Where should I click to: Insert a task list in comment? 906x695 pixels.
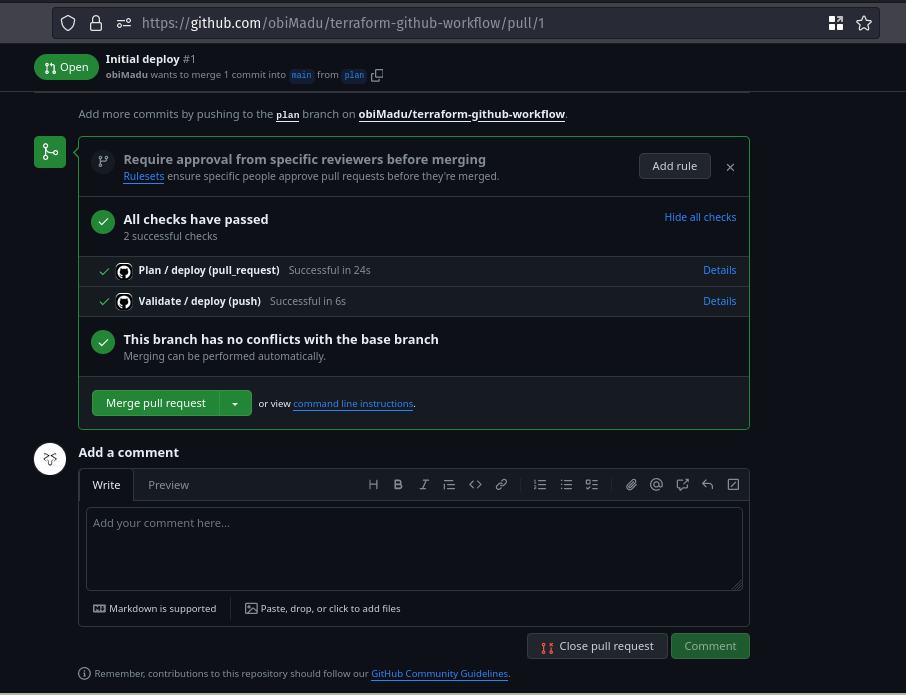click(592, 485)
